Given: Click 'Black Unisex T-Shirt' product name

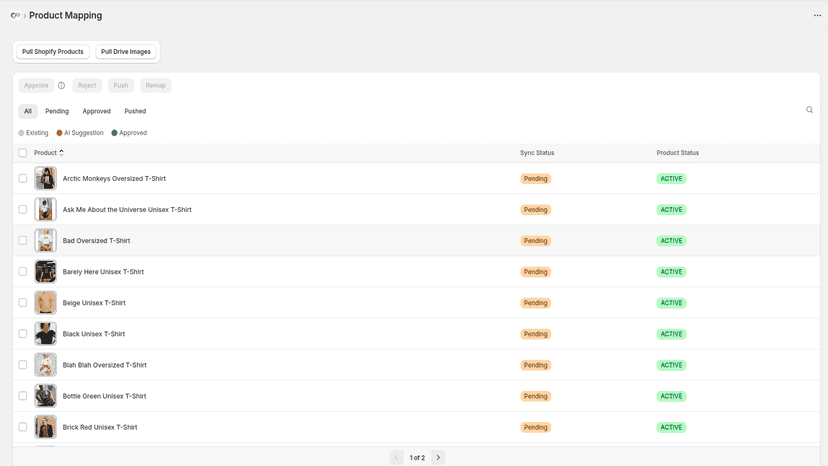Looking at the screenshot, I should pyautogui.click(x=94, y=334).
